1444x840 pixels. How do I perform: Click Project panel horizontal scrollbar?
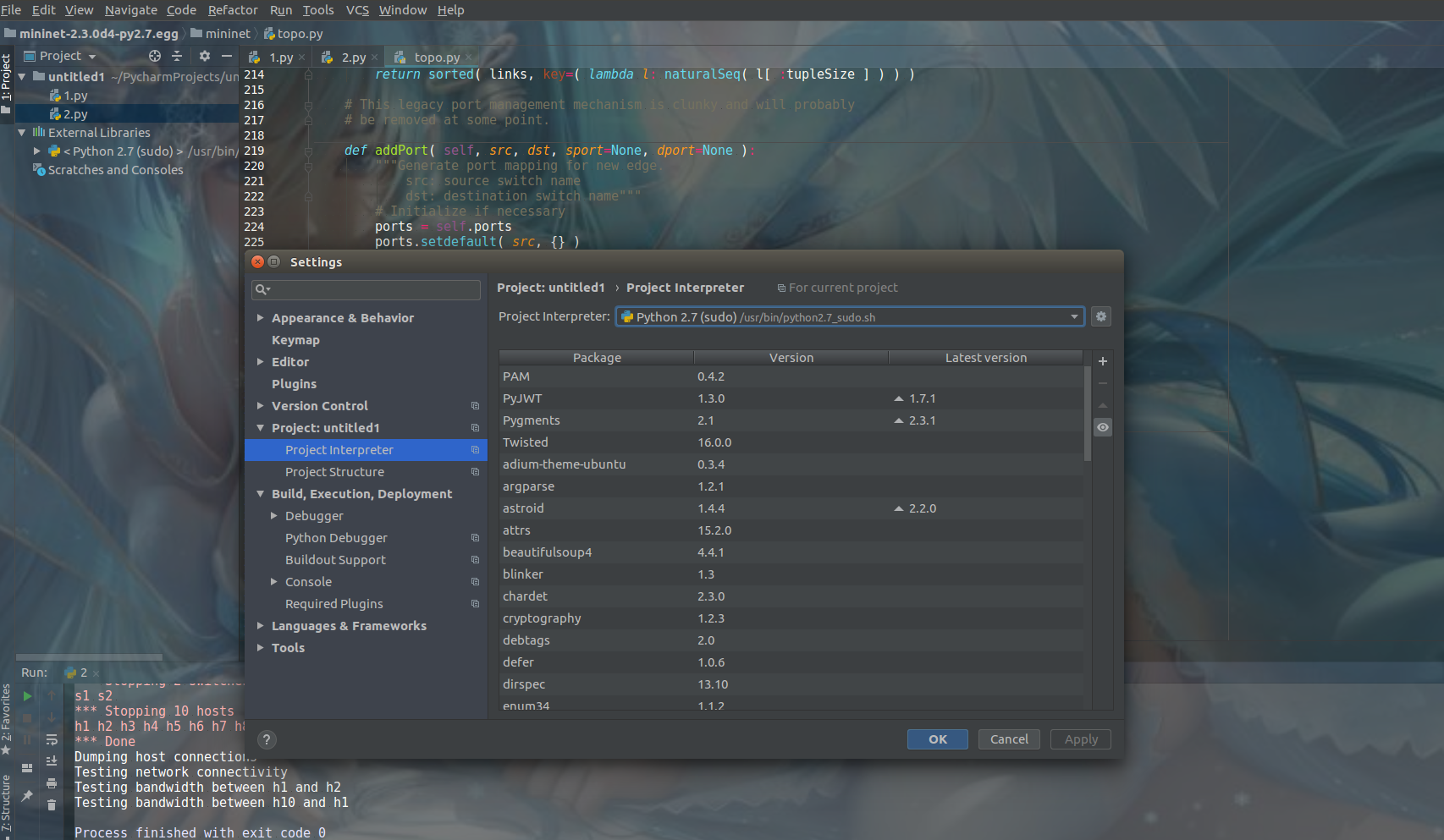pos(89,657)
